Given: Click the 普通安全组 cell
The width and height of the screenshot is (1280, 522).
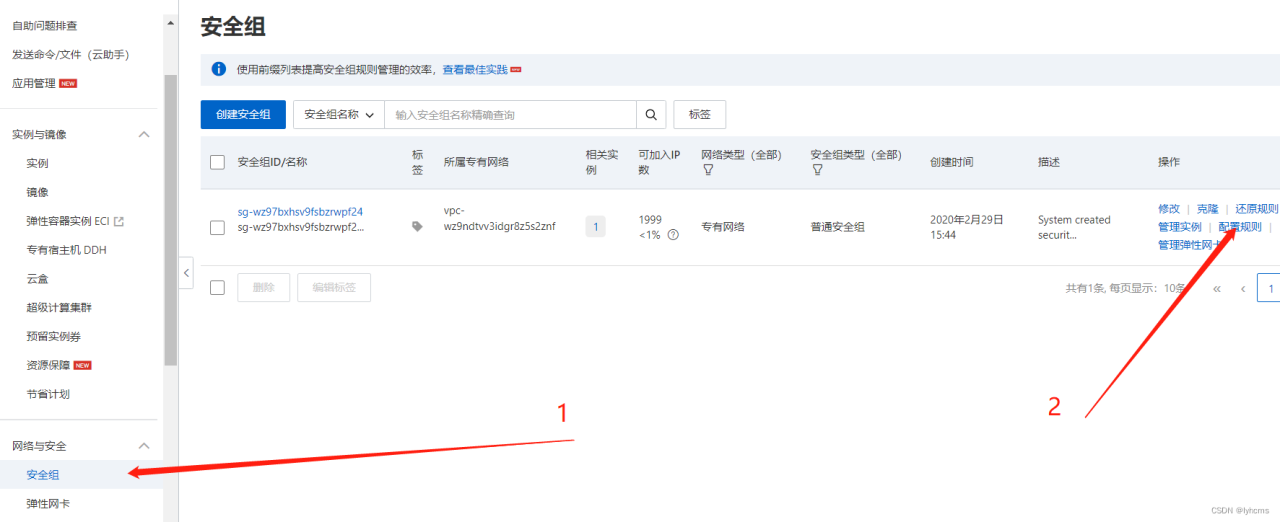Looking at the screenshot, I should [x=838, y=227].
